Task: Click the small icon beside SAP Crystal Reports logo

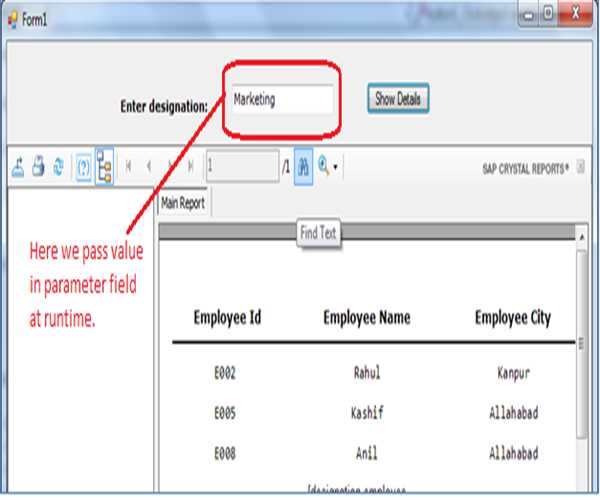Action: point(581,168)
